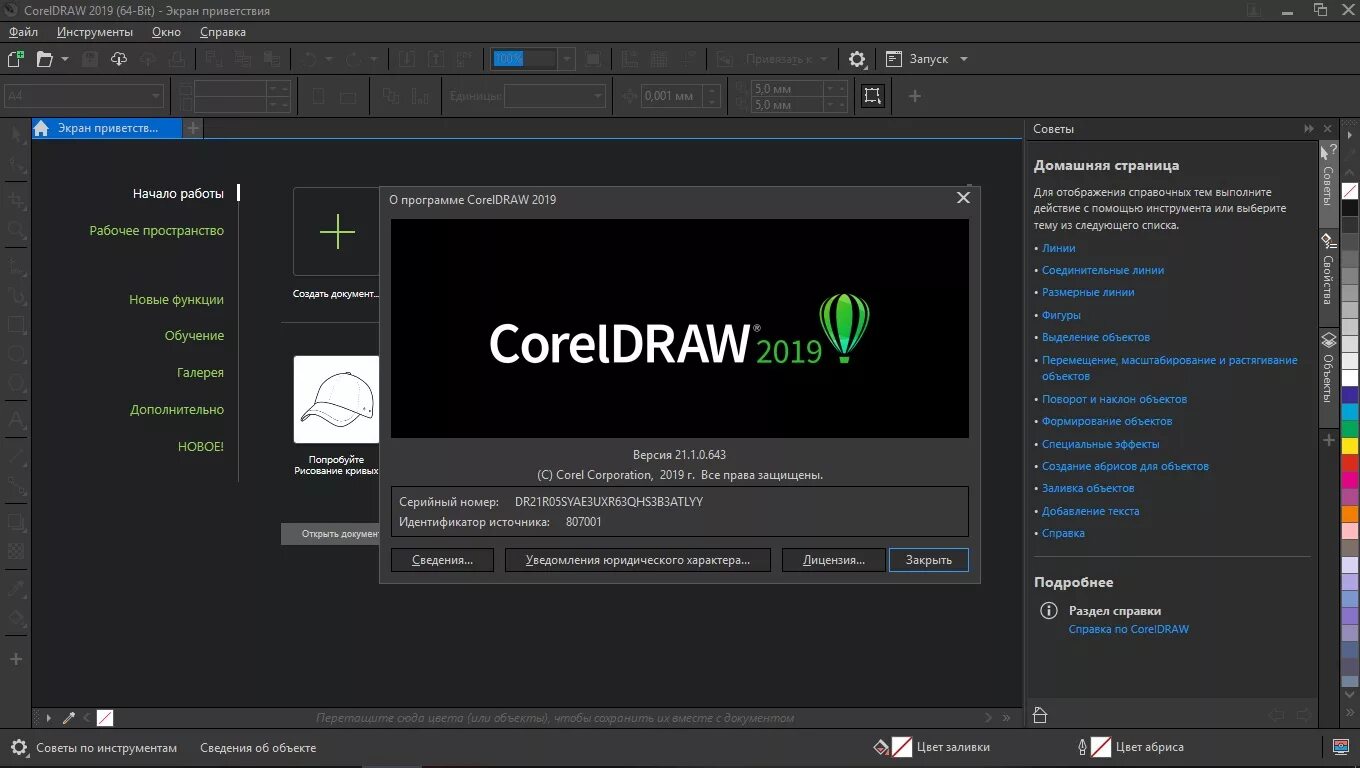
Task: Open the settings gear in toolbar
Action: pos(857,59)
